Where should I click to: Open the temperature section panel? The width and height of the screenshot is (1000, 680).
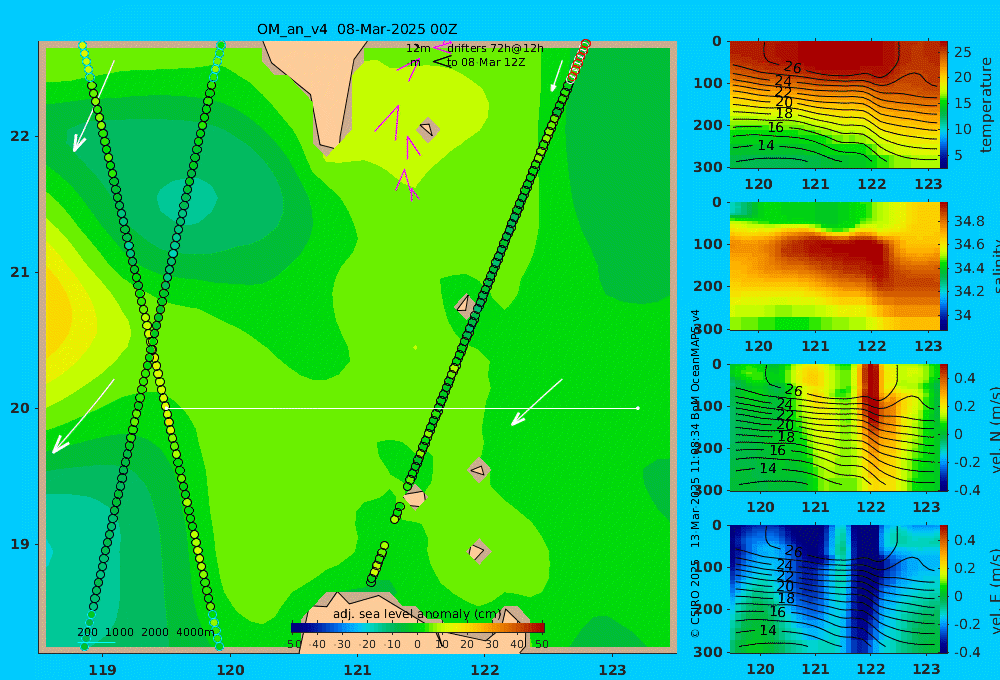click(834, 105)
